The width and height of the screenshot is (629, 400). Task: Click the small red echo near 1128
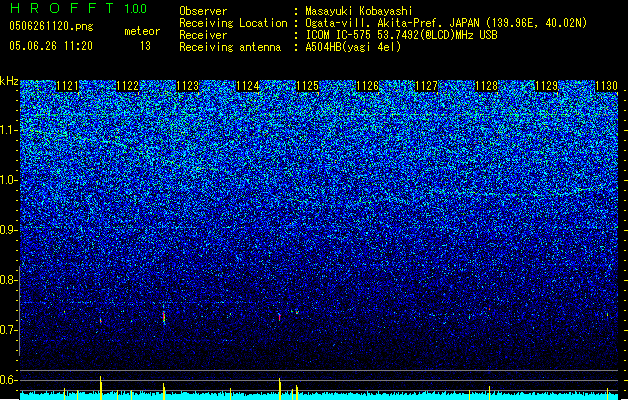point(489,309)
